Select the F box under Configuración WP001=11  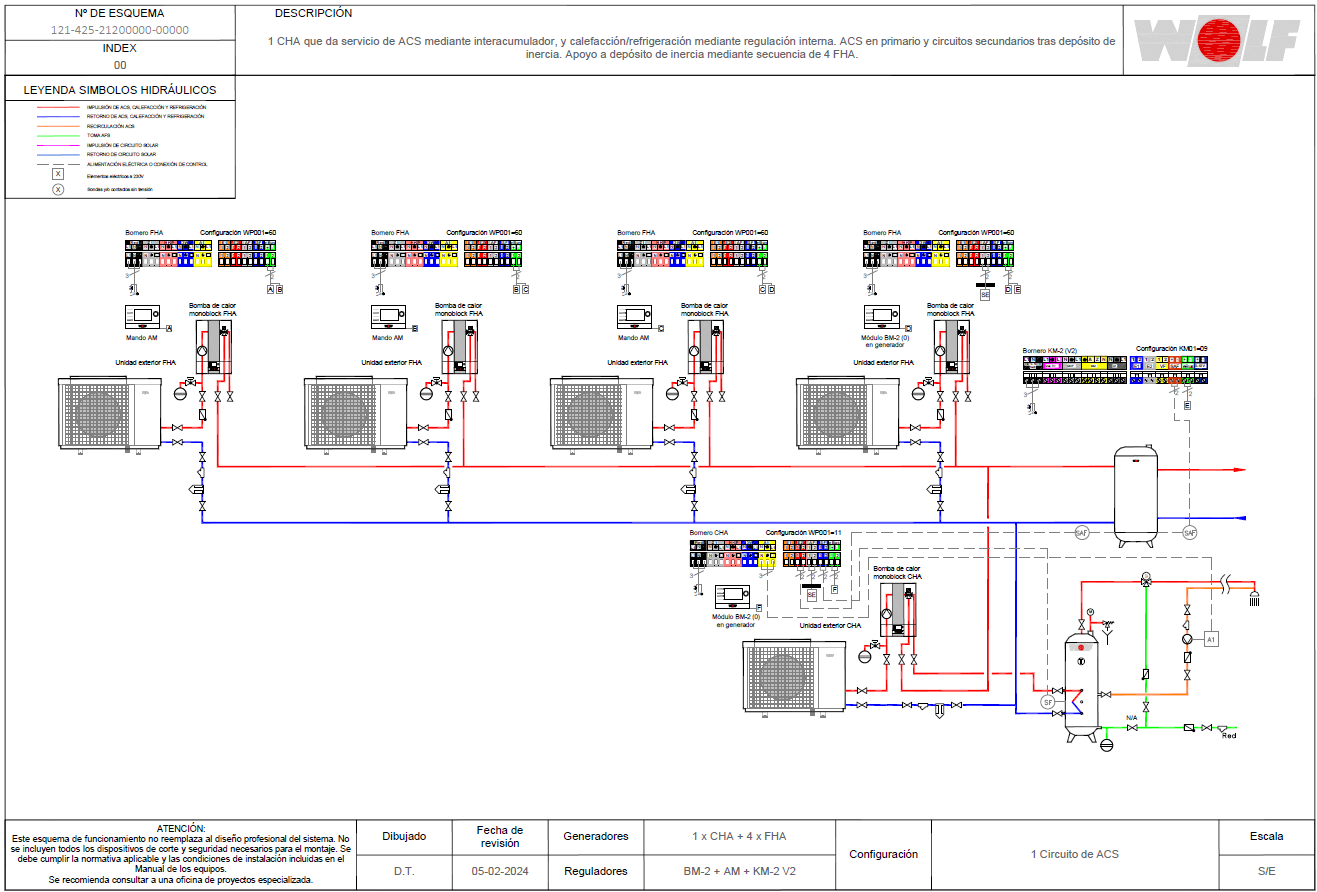(834, 591)
